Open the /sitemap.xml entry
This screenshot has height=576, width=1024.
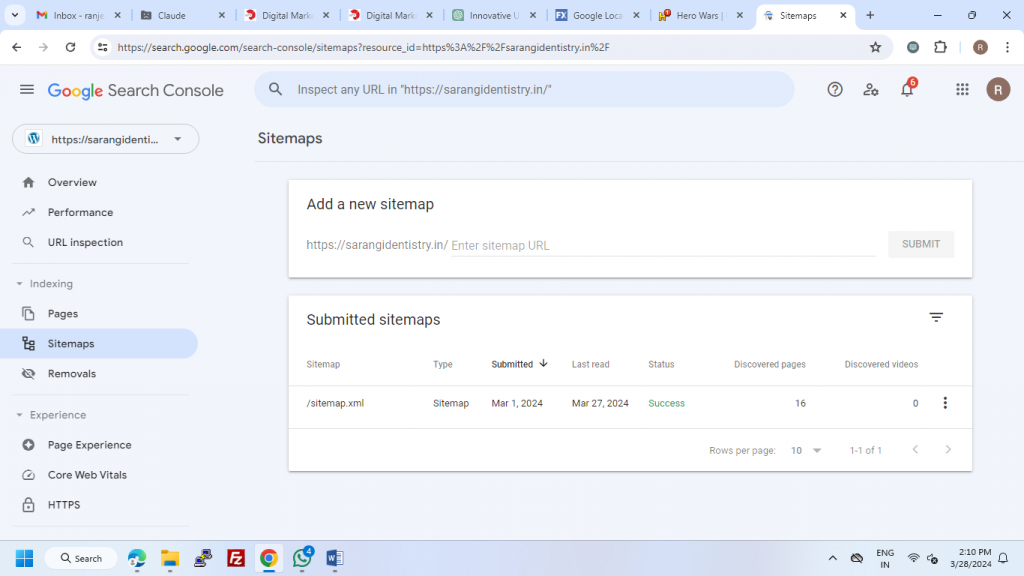[x=335, y=403]
